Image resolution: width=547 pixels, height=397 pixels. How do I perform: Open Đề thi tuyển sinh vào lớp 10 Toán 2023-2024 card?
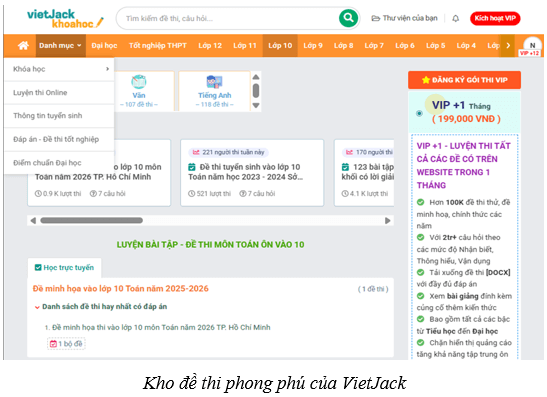252,173
